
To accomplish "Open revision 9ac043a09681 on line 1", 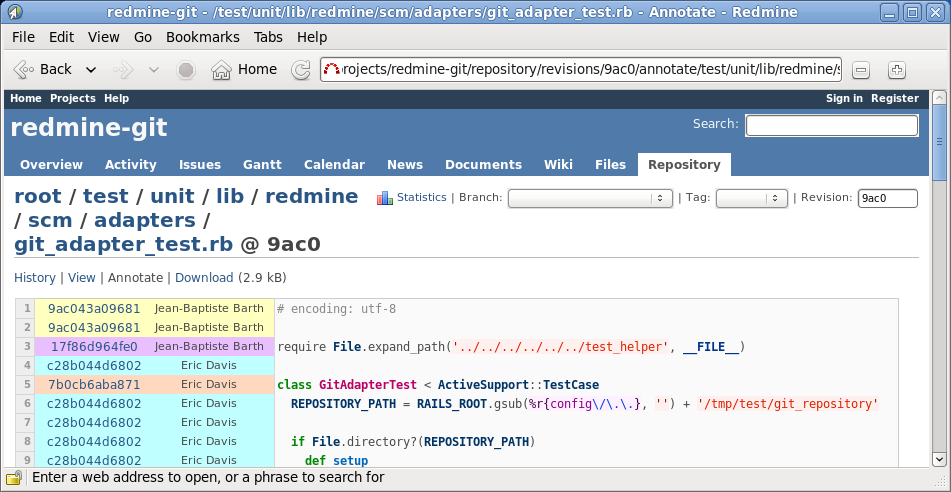I will pyautogui.click(x=94, y=309).
